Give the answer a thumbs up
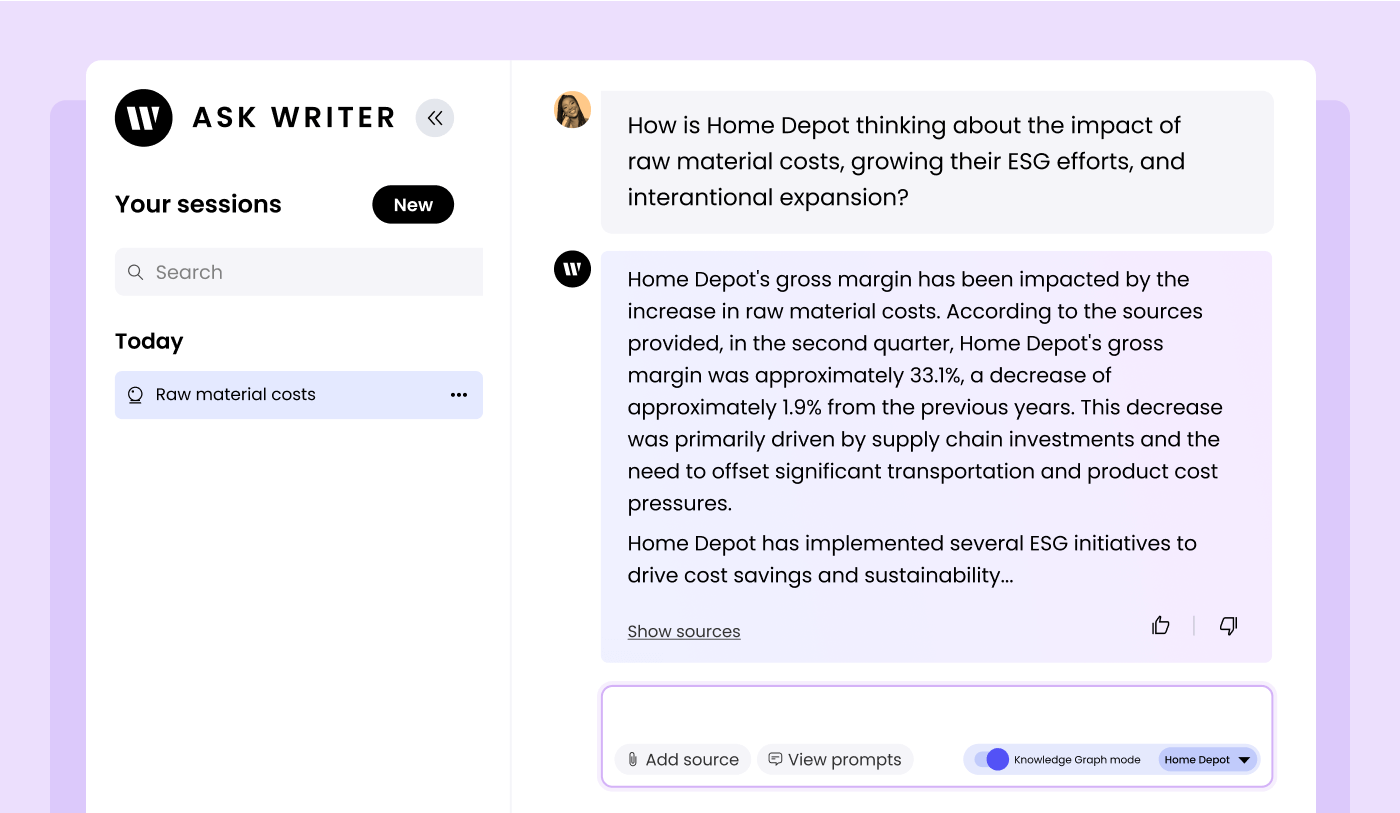Screen dimensions: 1400x813 (1161, 626)
